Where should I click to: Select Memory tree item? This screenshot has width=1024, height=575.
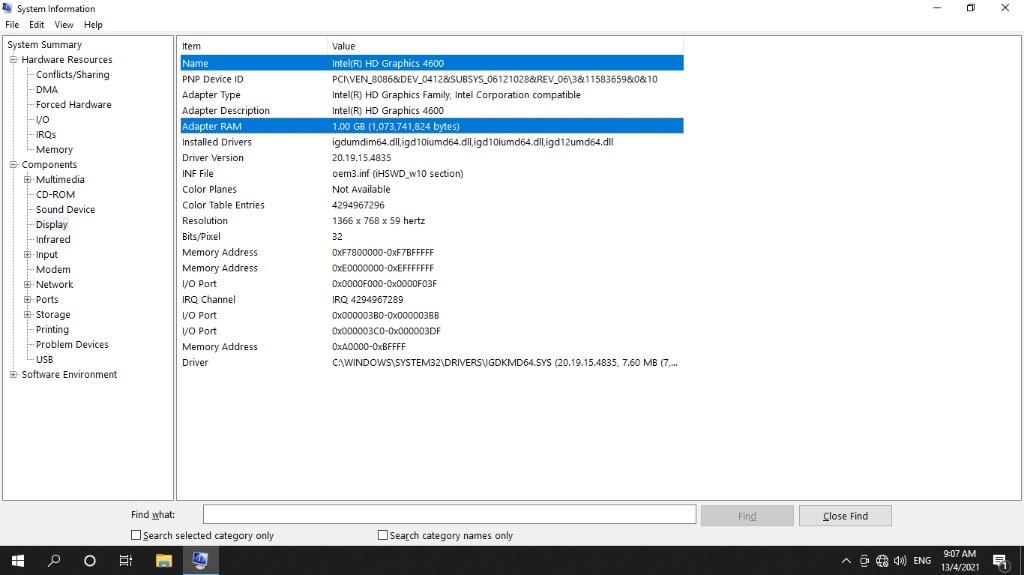coord(54,150)
